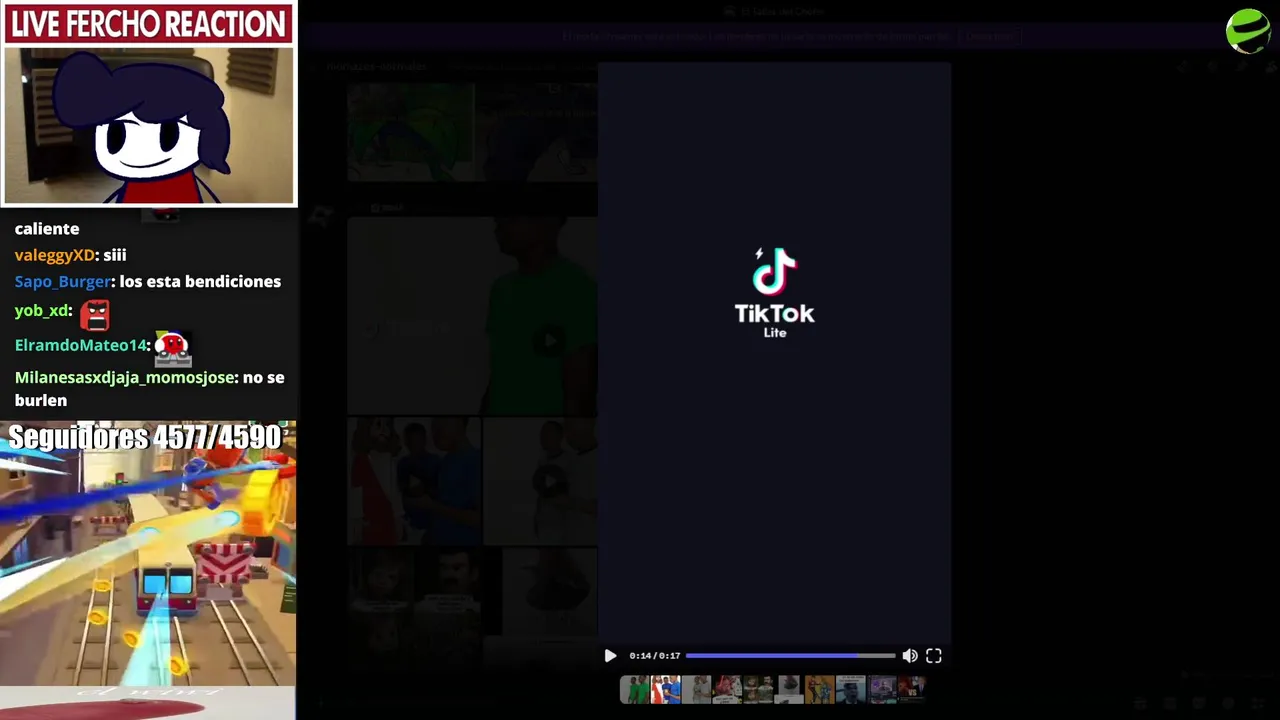Click the angry red emote by yob_xd
1280x720 pixels.
coord(95,314)
